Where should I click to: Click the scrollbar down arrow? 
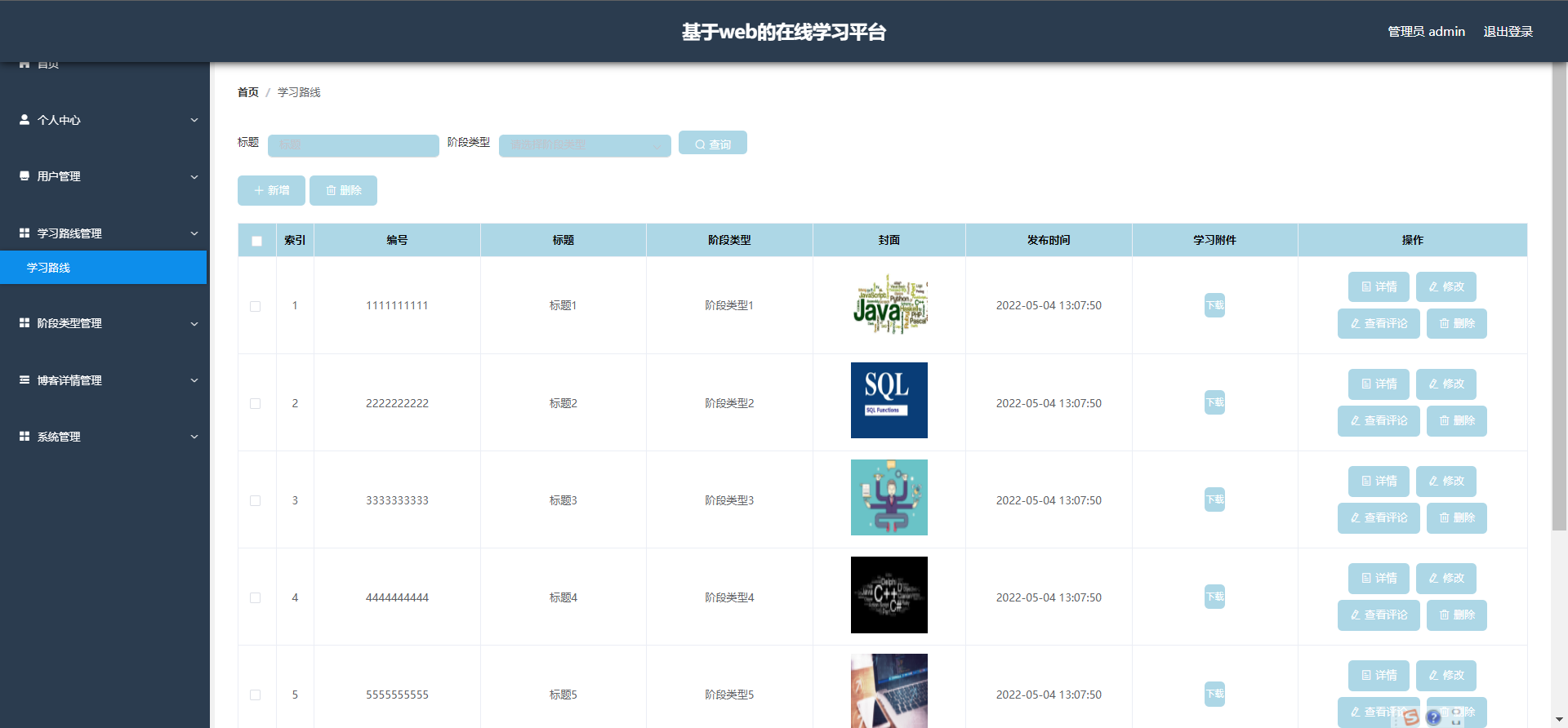pyautogui.click(x=1559, y=719)
